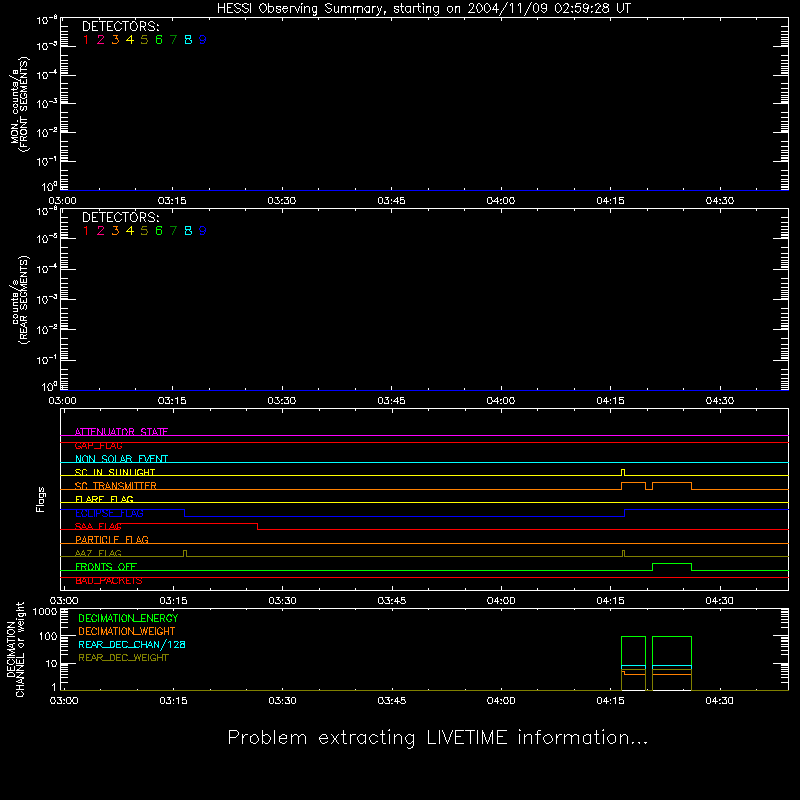This screenshot has width=800, height=800.
Task: Click the NON_SOLAR_EVENT flag label
Action: pyautogui.click(x=121, y=459)
